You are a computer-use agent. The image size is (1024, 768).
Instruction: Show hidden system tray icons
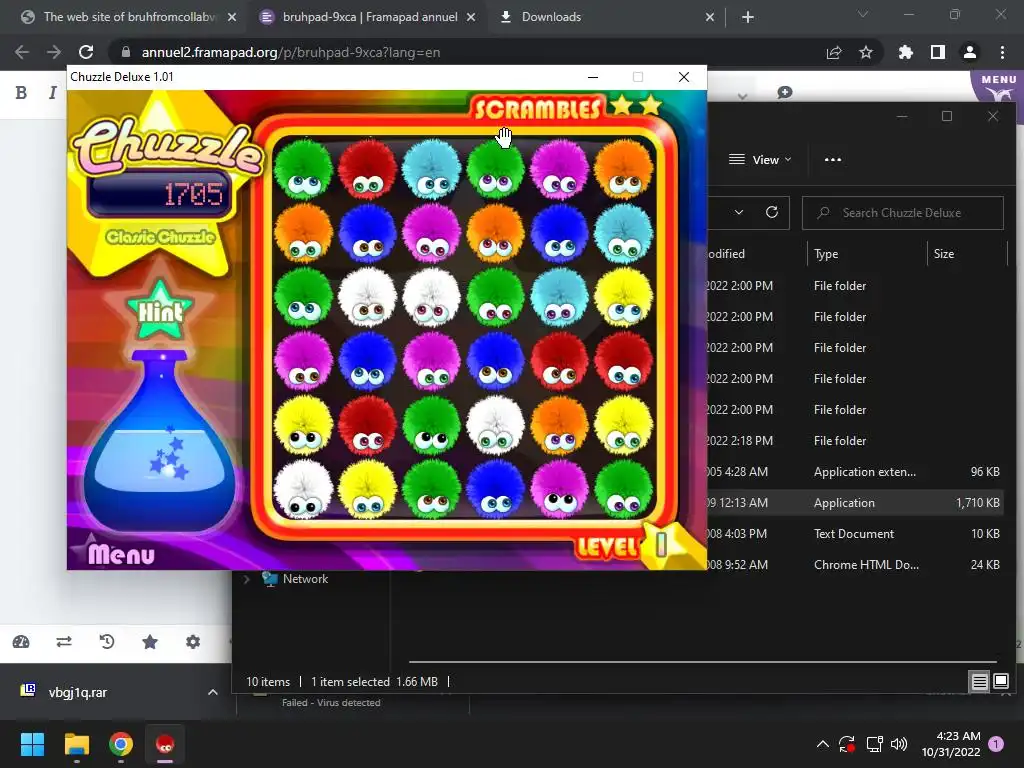tap(823, 744)
